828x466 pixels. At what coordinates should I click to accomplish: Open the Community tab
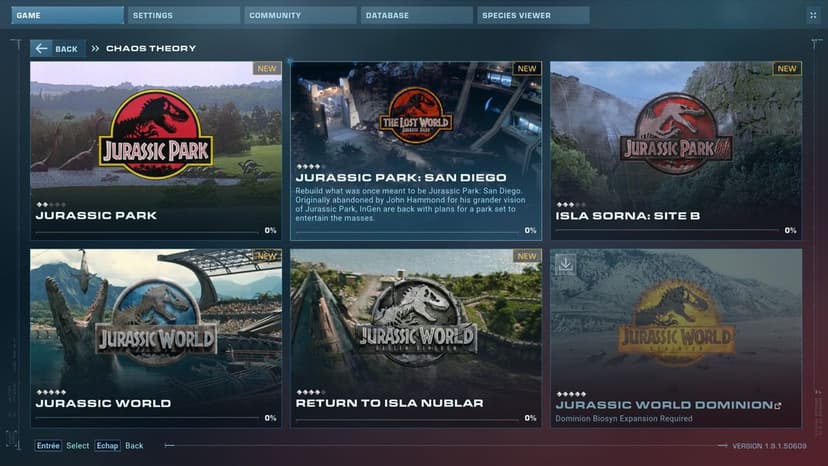point(300,15)
